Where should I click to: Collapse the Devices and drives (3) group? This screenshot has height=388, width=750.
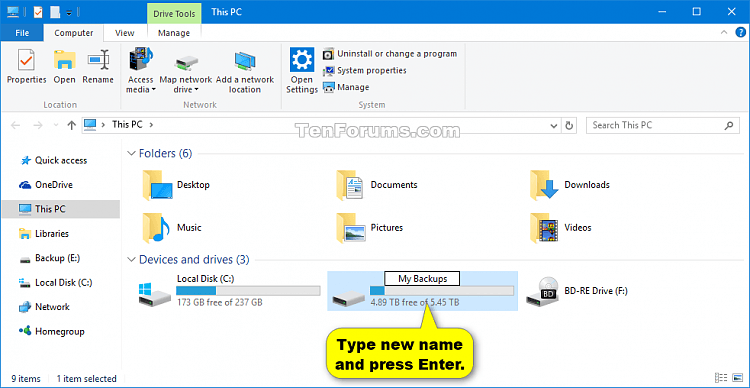click(131, 260)
